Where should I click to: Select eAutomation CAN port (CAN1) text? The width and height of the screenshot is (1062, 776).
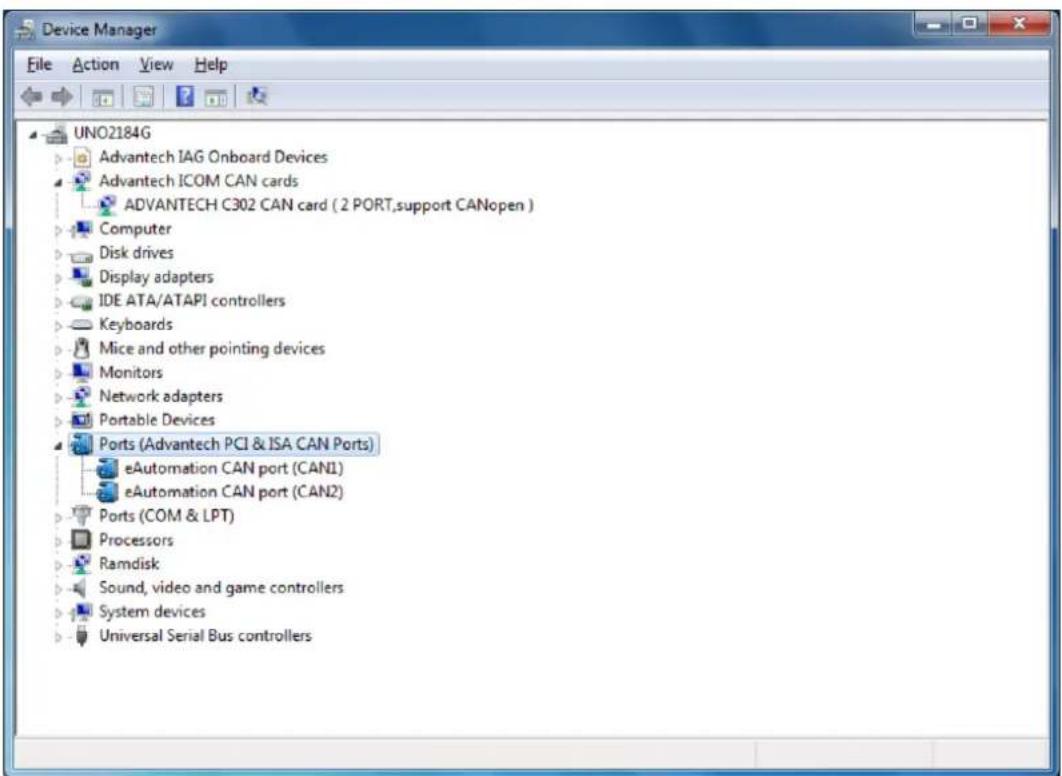coord(234,468)
